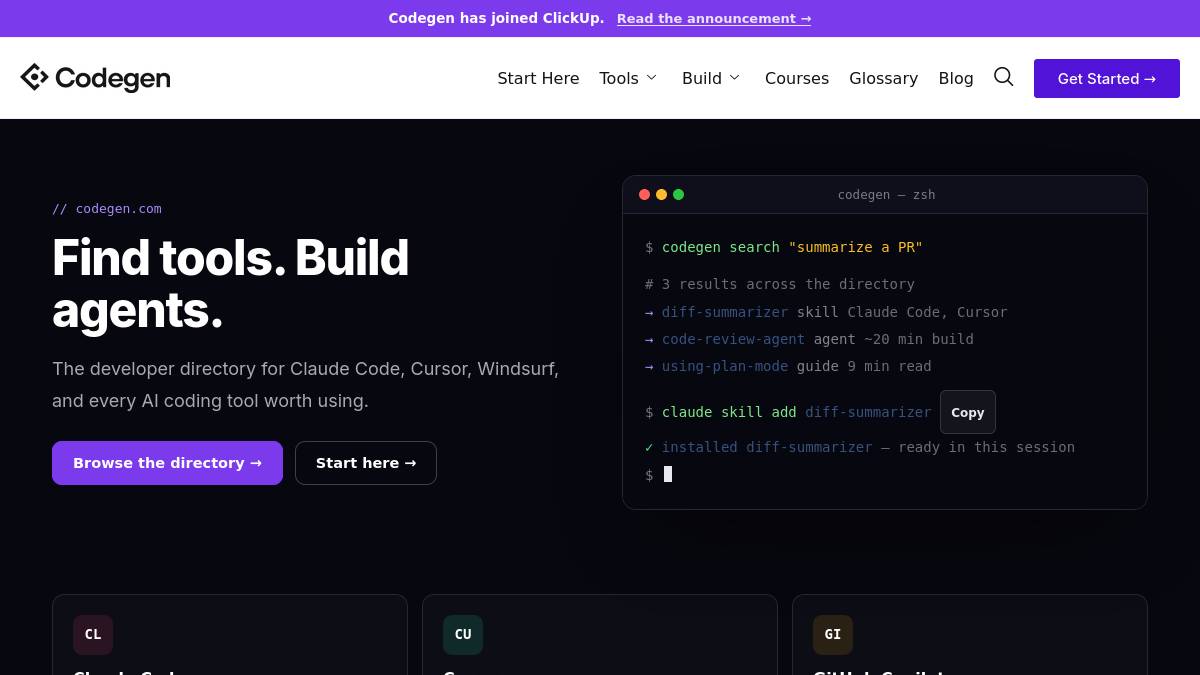The height and width of the screenshot is (675, 1200).
Task: Expand the Build dropdown chevron
Action: (x=735, y=78)
